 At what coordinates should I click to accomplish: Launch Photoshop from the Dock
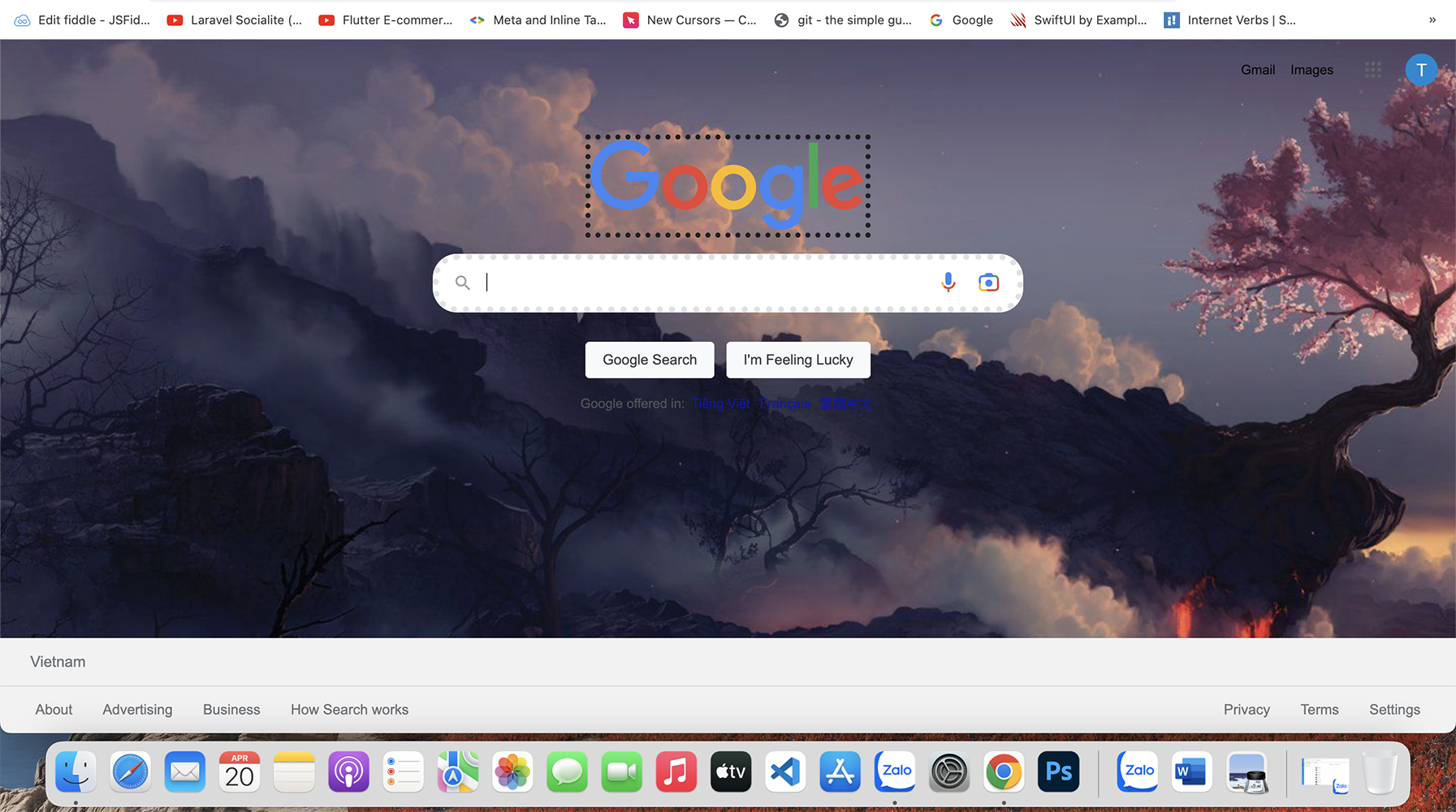click(x=1058, y=771)
